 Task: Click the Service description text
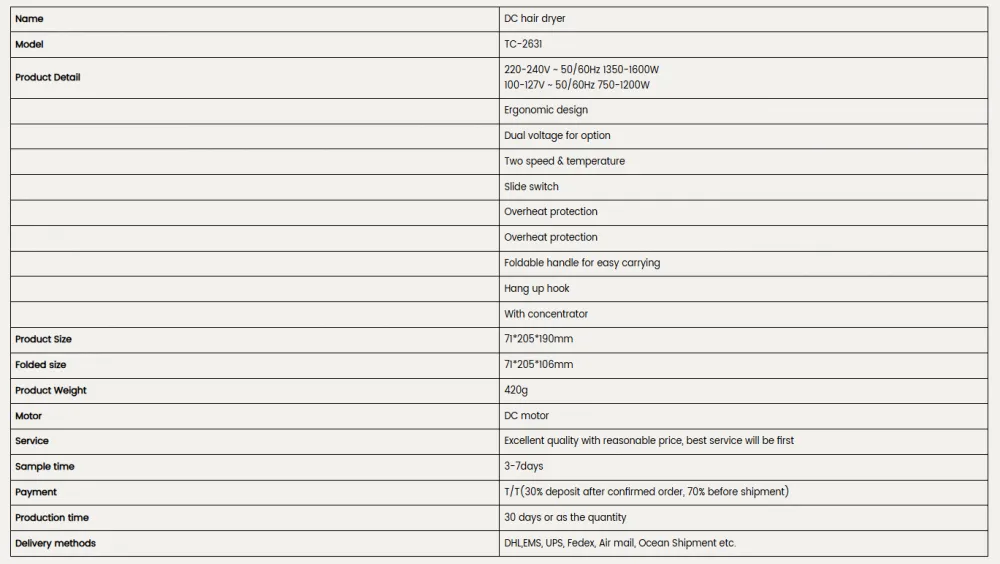click(x=649, y=440)
